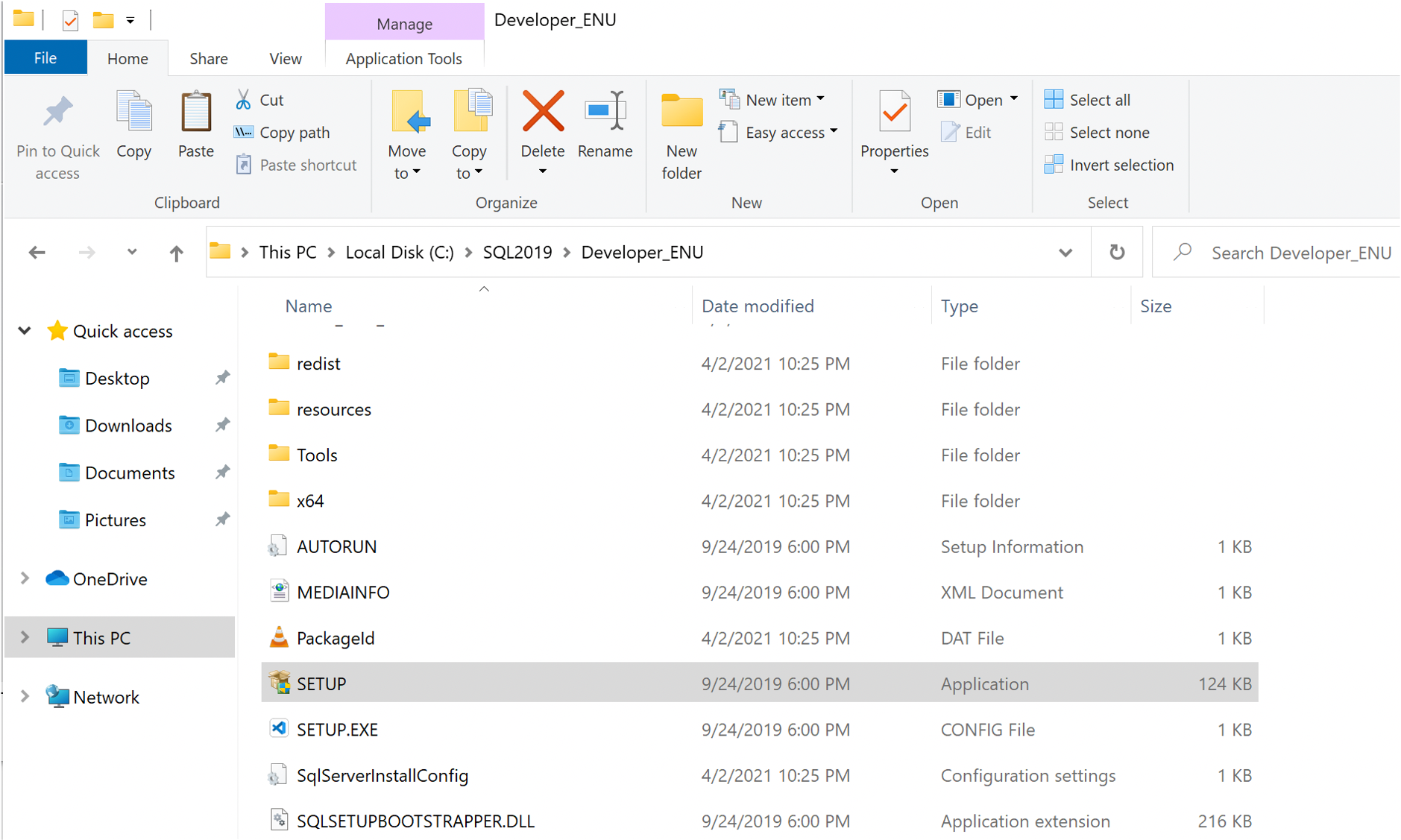Open the address bar history dropdown
This screenshot has width=1401, height=840.
[1066, 252]
